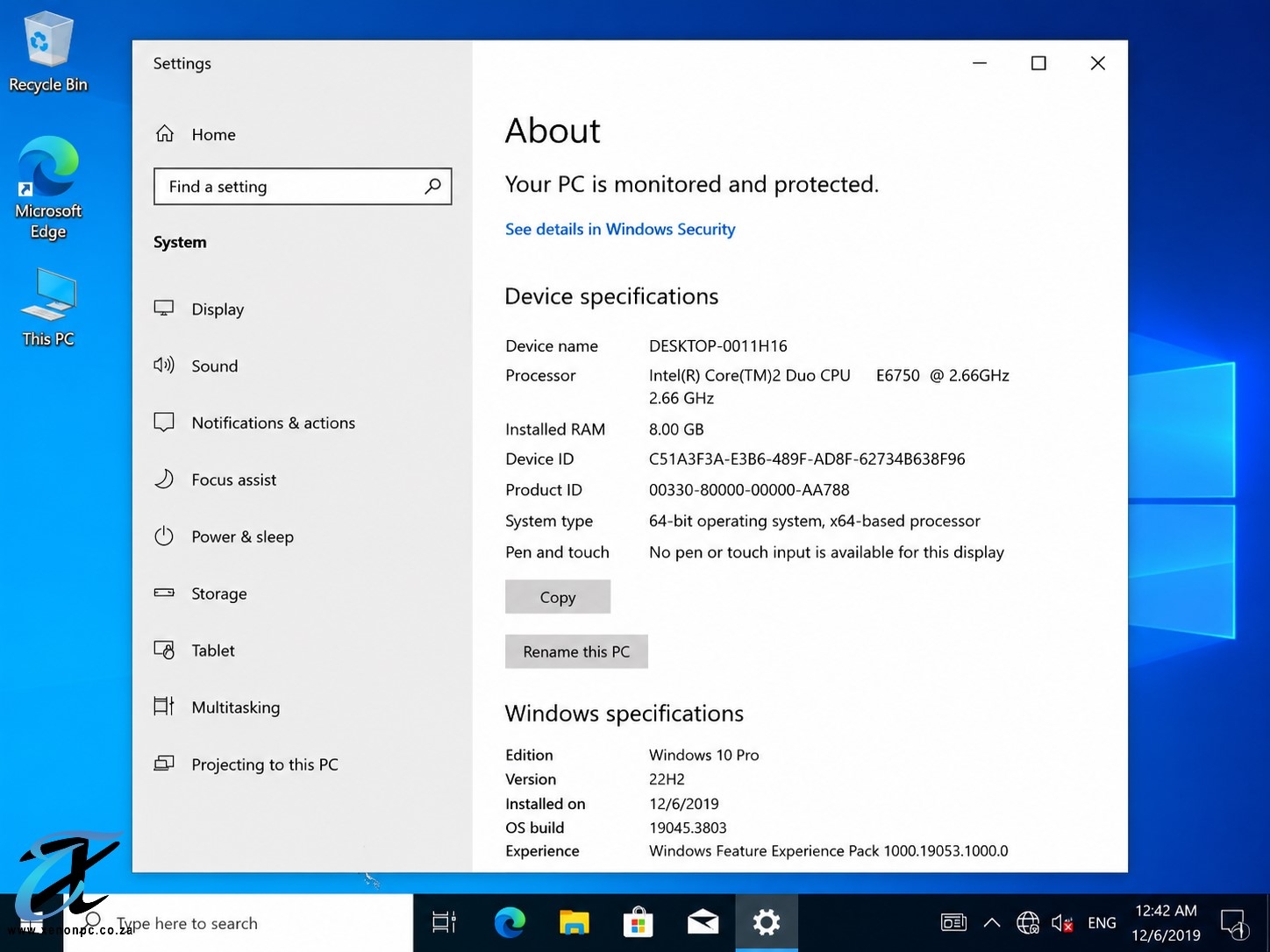Close the Settings window
Image resolution: width=1270 pixels, height=952 pixels.
coord(1097,63)
